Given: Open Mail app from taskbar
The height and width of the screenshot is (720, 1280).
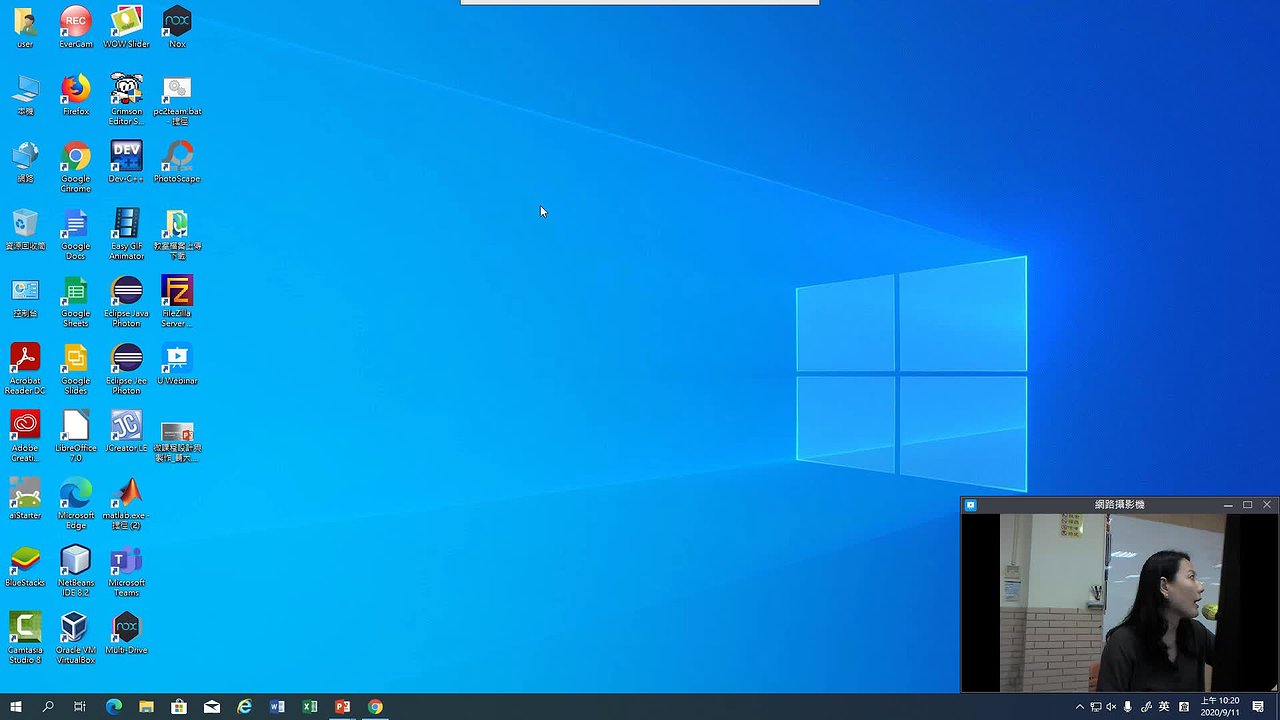Looking at the screenshot, I should [212, 707].
